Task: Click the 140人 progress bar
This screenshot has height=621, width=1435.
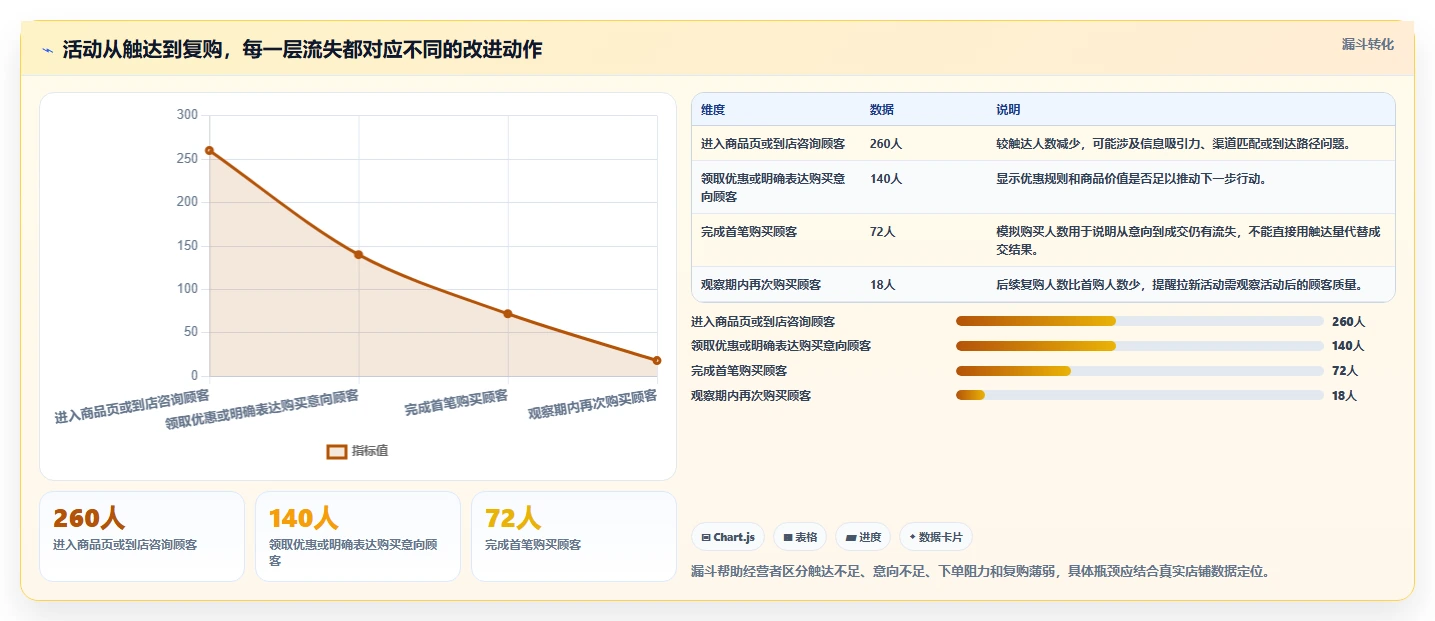Action: coord(1139,346)
